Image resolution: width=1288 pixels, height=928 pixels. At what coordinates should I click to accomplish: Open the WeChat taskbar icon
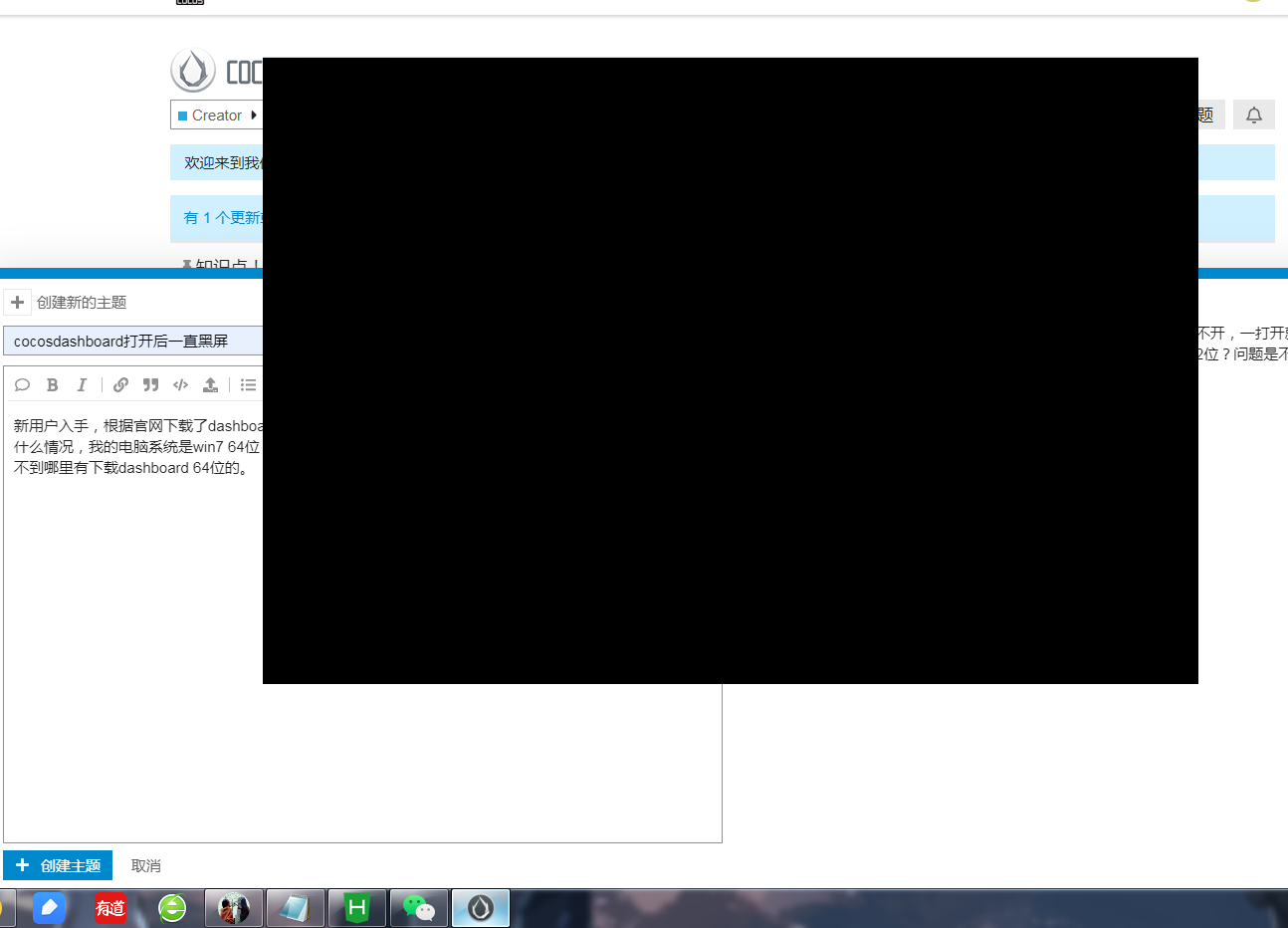click(x=419, y=908)
